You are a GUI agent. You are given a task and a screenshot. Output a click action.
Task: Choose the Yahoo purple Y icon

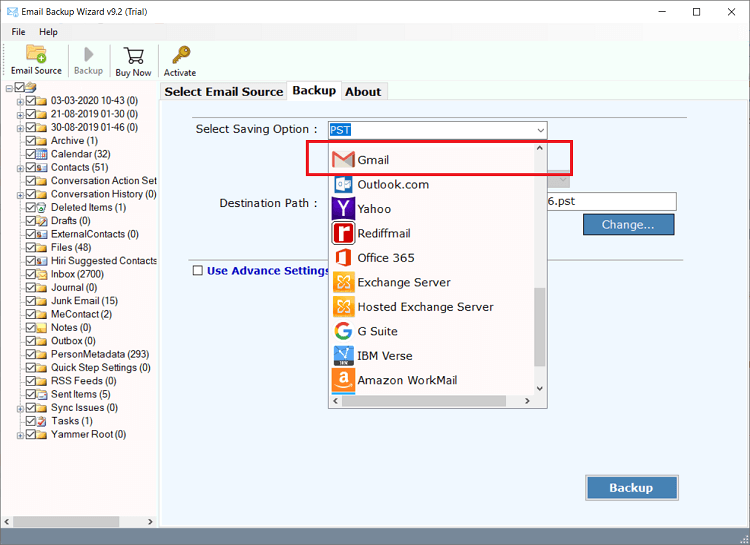pyautogui.click(x=343, y=209)
